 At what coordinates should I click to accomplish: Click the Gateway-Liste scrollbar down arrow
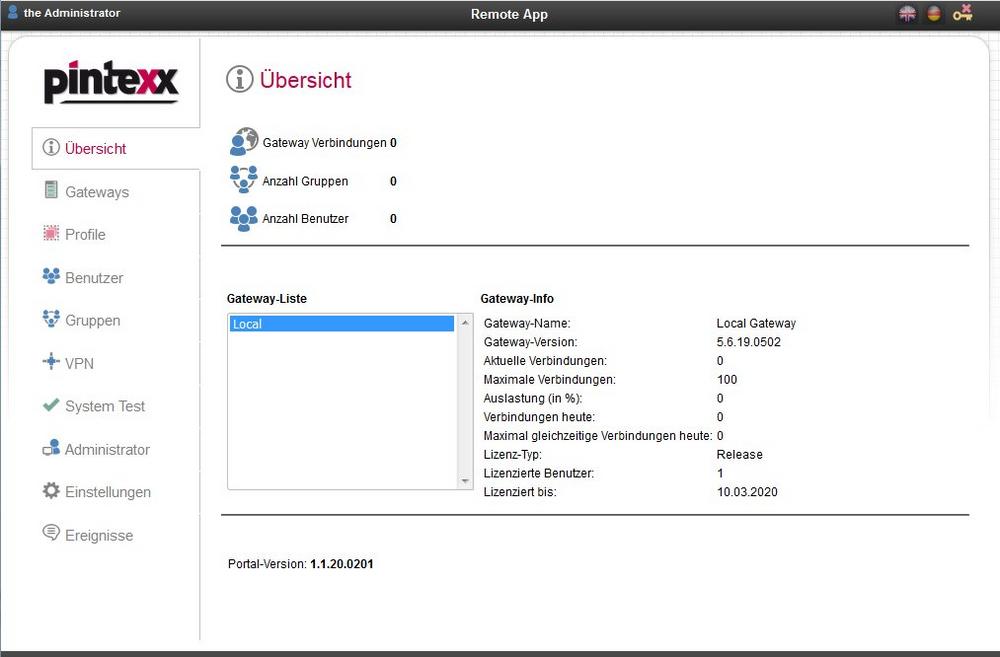(464, 481)
